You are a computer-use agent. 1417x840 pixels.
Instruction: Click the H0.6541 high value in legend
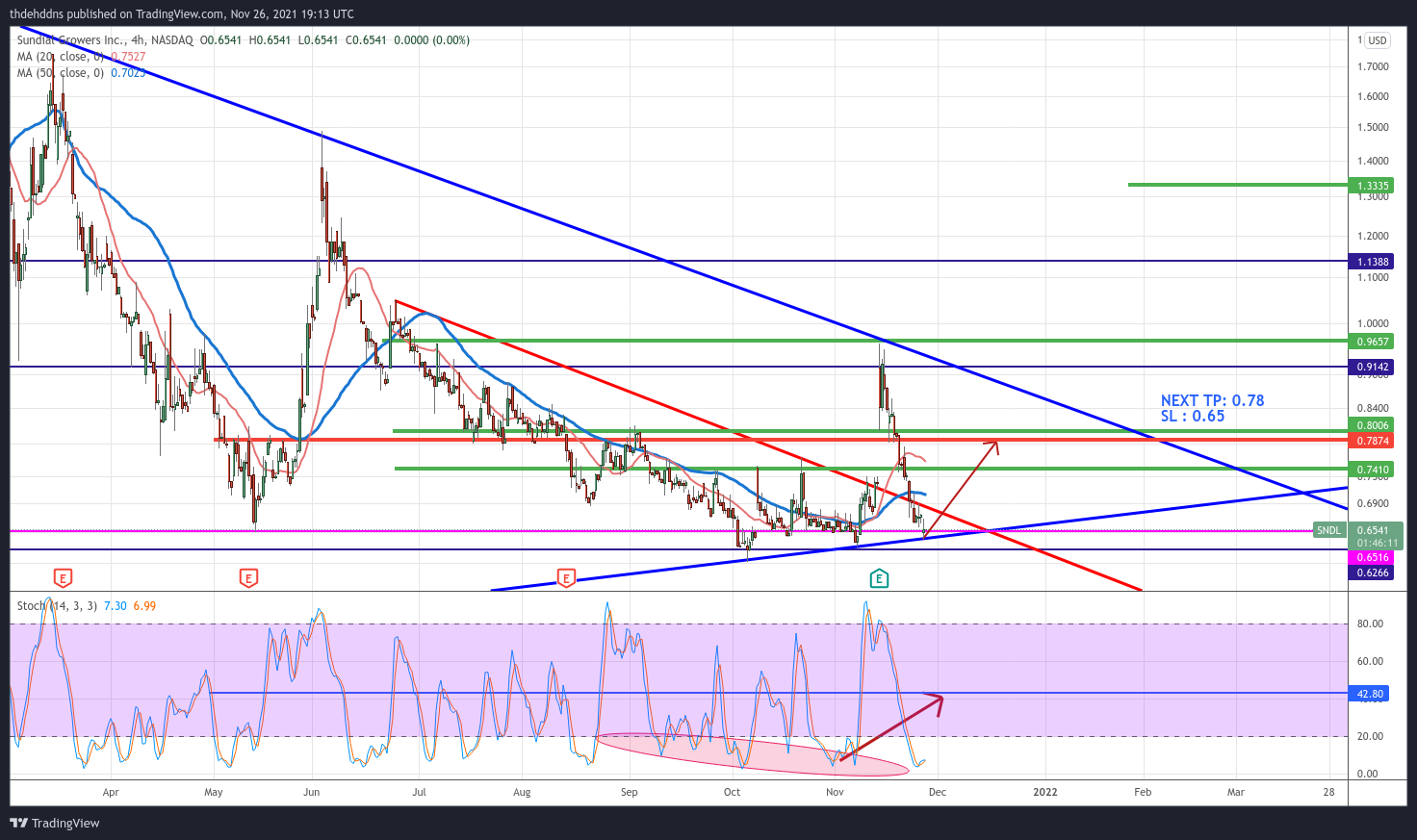(x=270, y=40)
